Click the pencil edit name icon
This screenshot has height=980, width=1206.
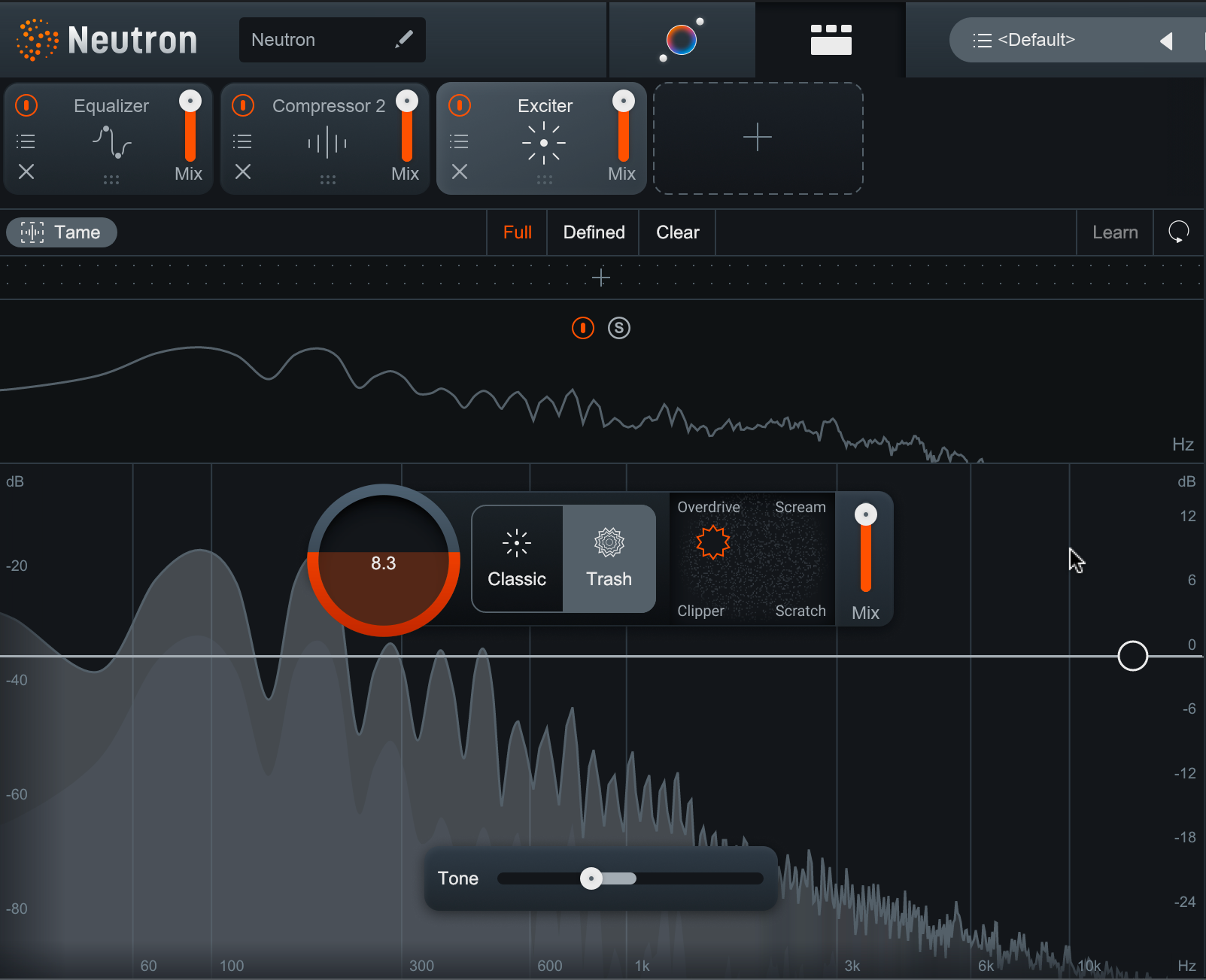tap(404, 39)
